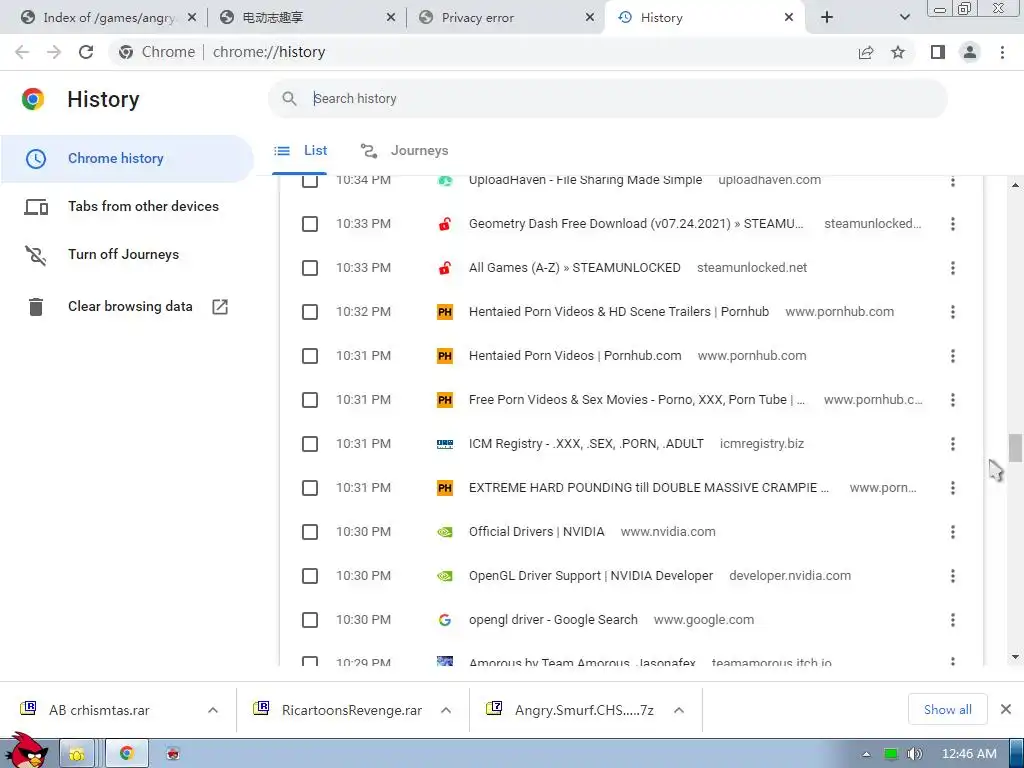Open the profile avatar menu
Screen dimensions: 1024x768
(970, 52)
